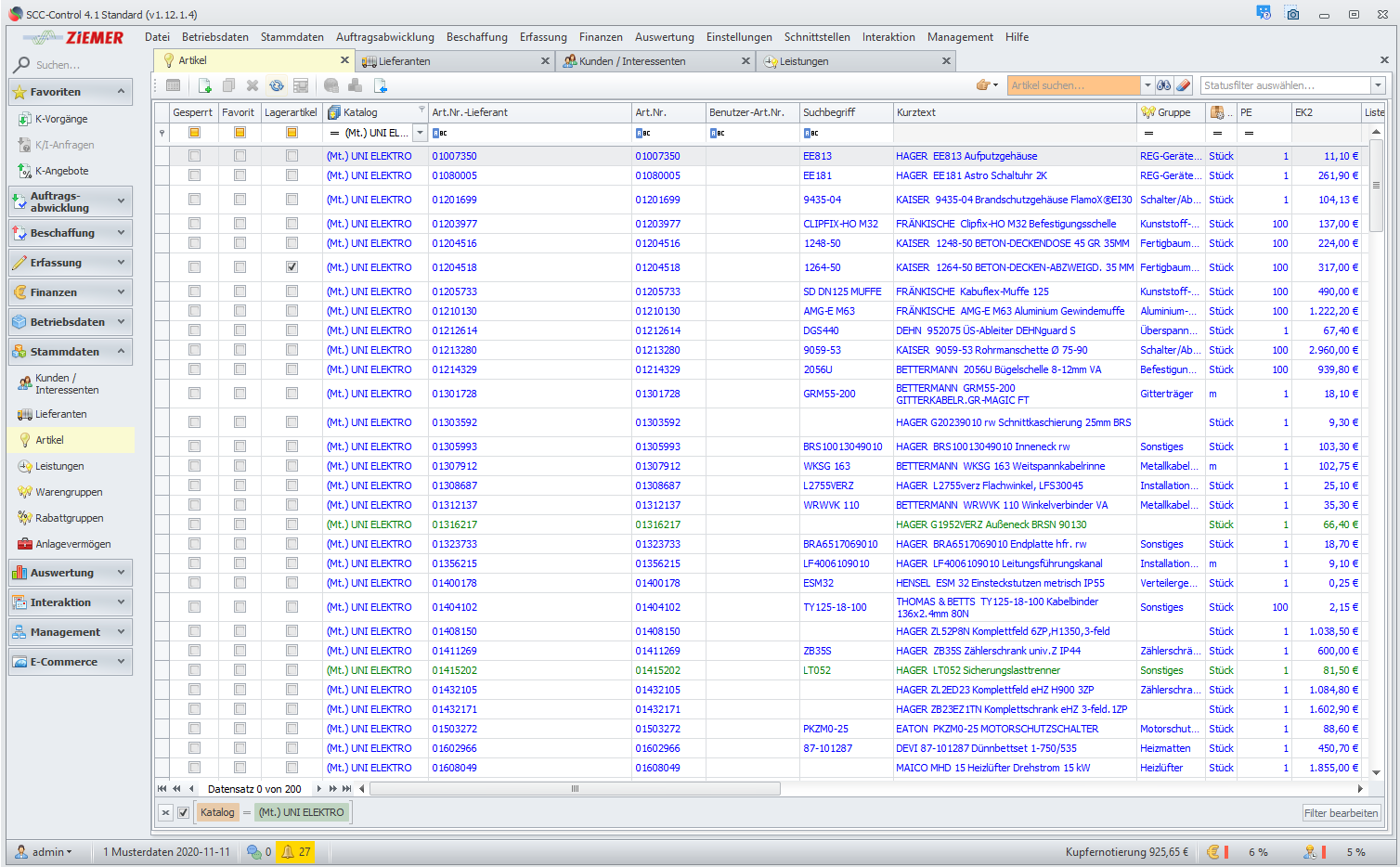Open the notifications bell showing 27
Screen dimensions: 1400x867
pyautogui.click(x=296, y=851)
